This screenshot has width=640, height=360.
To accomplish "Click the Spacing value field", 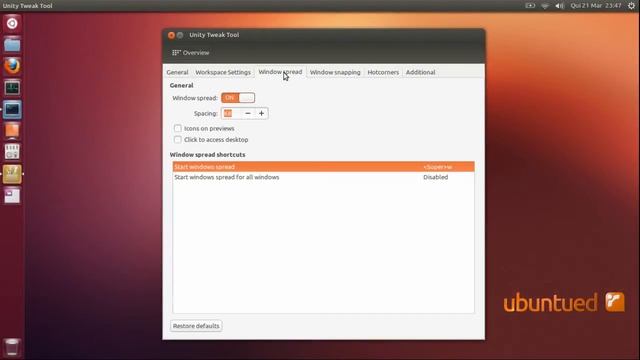I will 231,113.
